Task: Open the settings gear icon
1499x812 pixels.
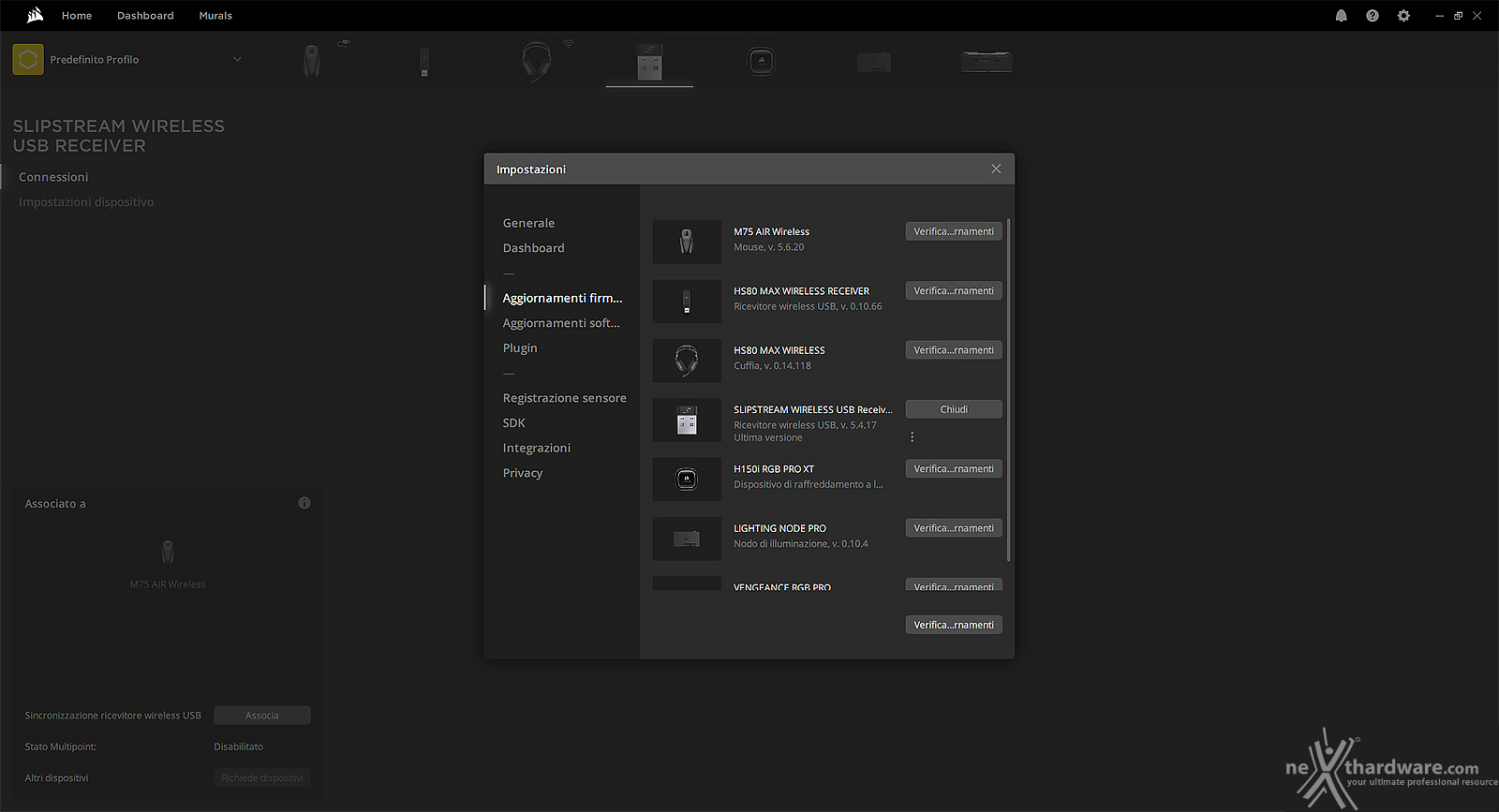Action: [x=1403, y=16]
